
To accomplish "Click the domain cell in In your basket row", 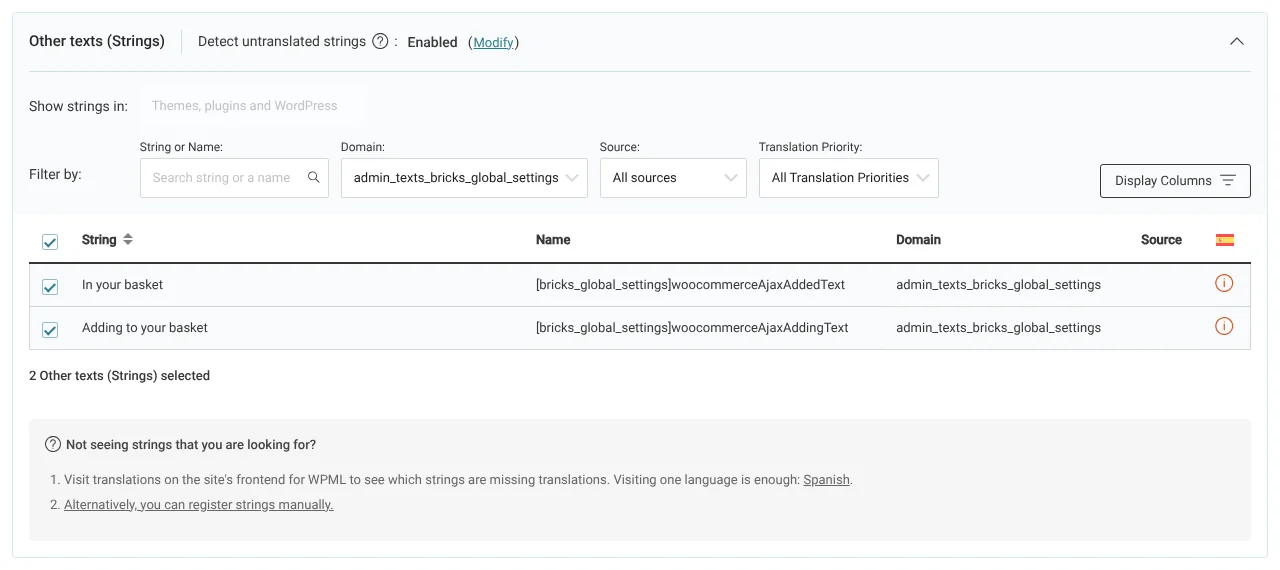I will 998,285.
